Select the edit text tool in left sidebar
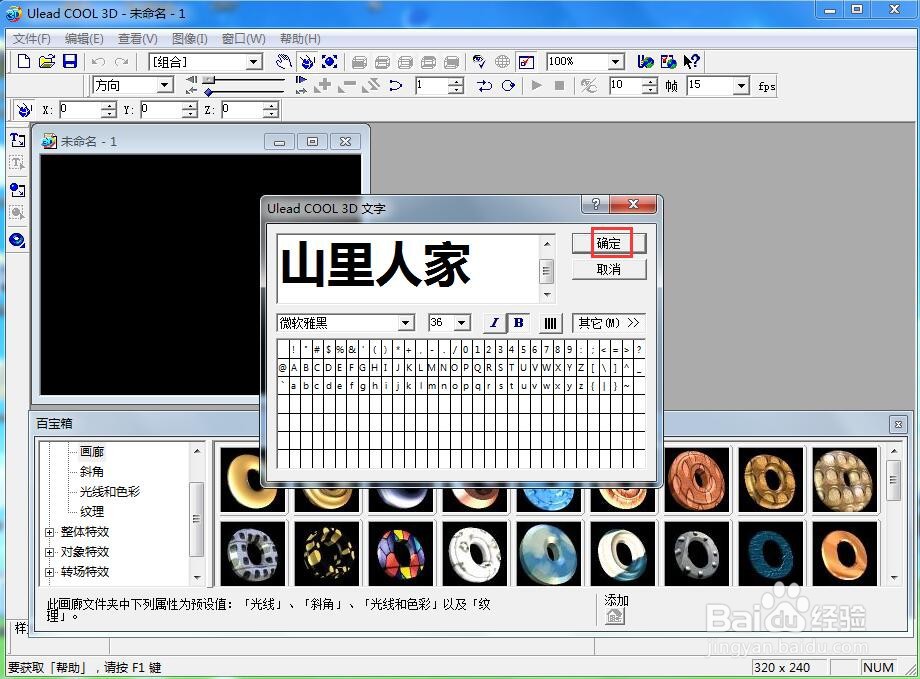 coord(18,163)
